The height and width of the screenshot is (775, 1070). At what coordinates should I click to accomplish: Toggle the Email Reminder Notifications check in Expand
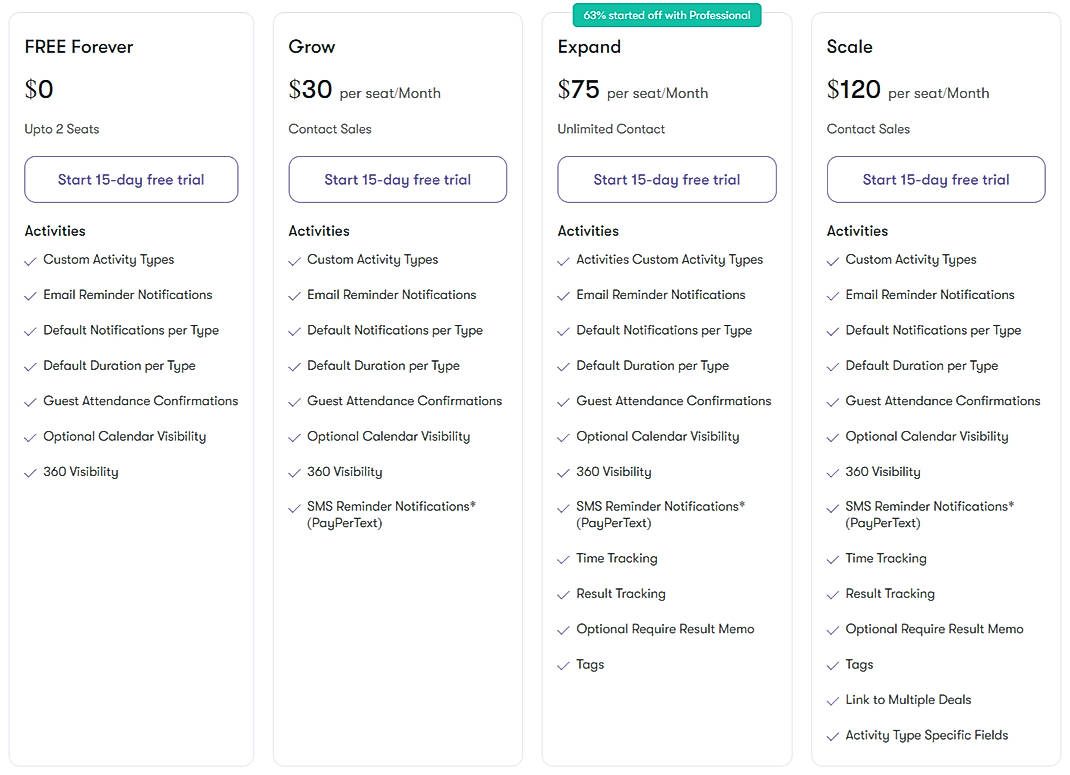point(564,295)
